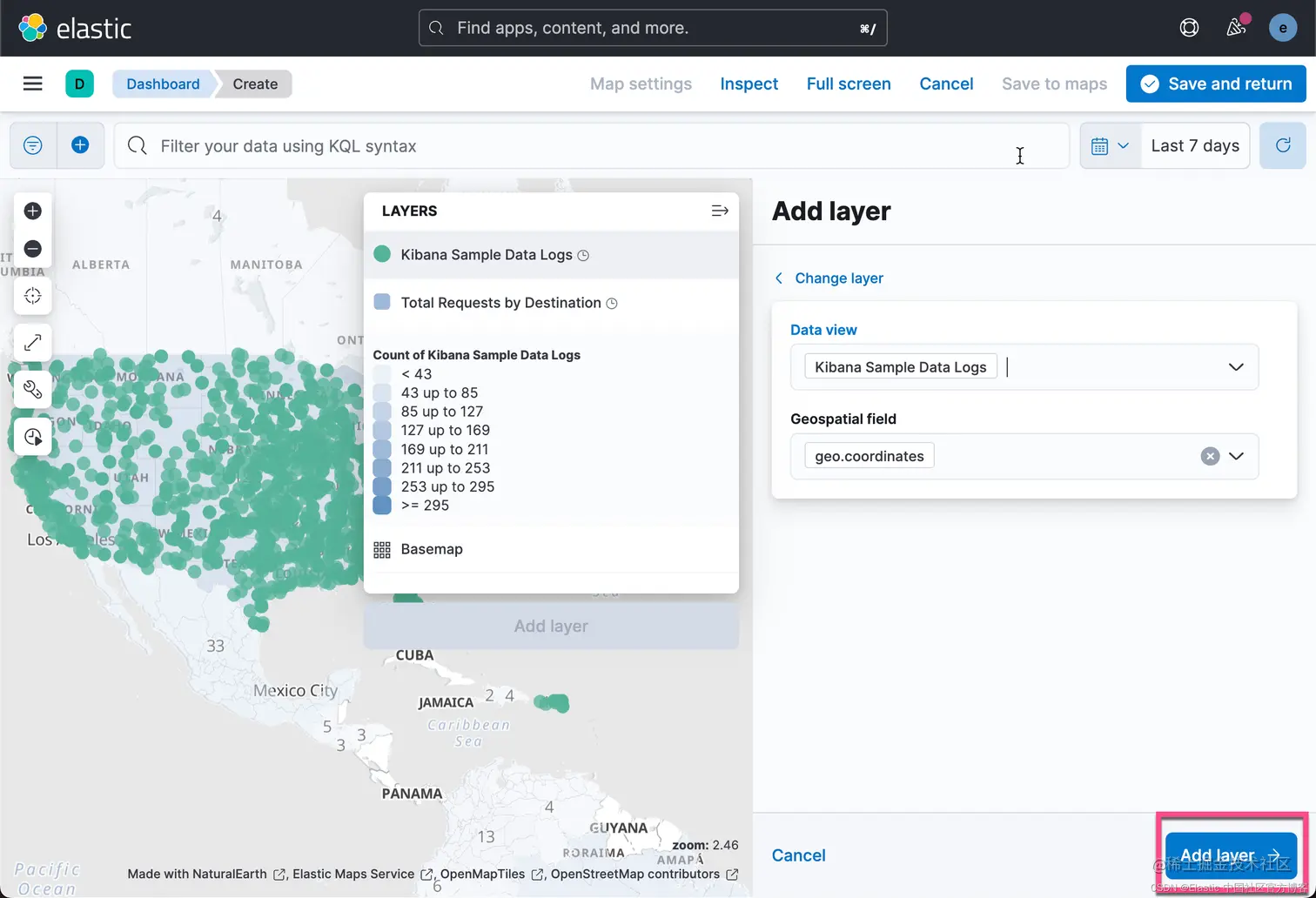This screenshot has height=898, width=1316.
Task: Click the Elastic logo
Action: click(x=75, y=28)
